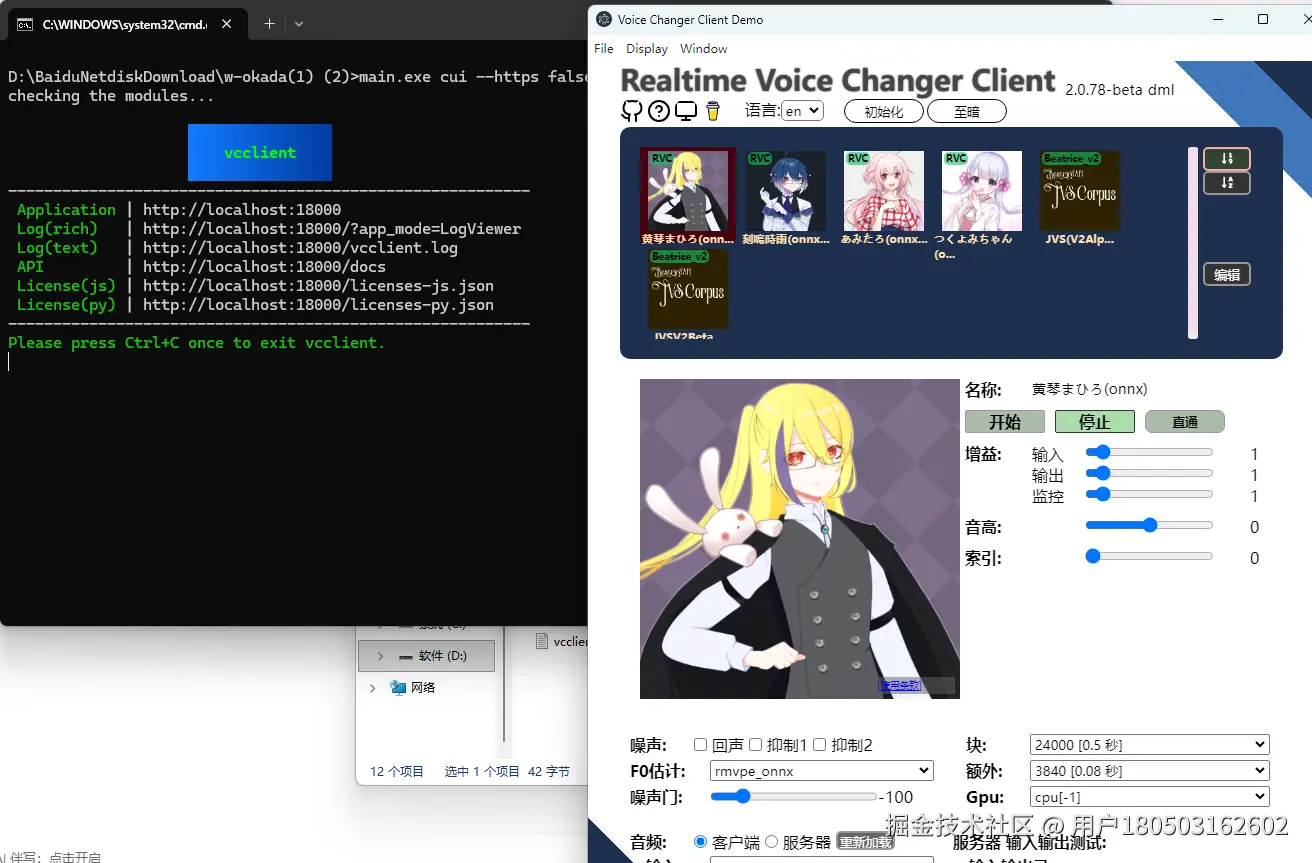
Task: Click the 开始 start button
Action: [x=1005, y=422]
